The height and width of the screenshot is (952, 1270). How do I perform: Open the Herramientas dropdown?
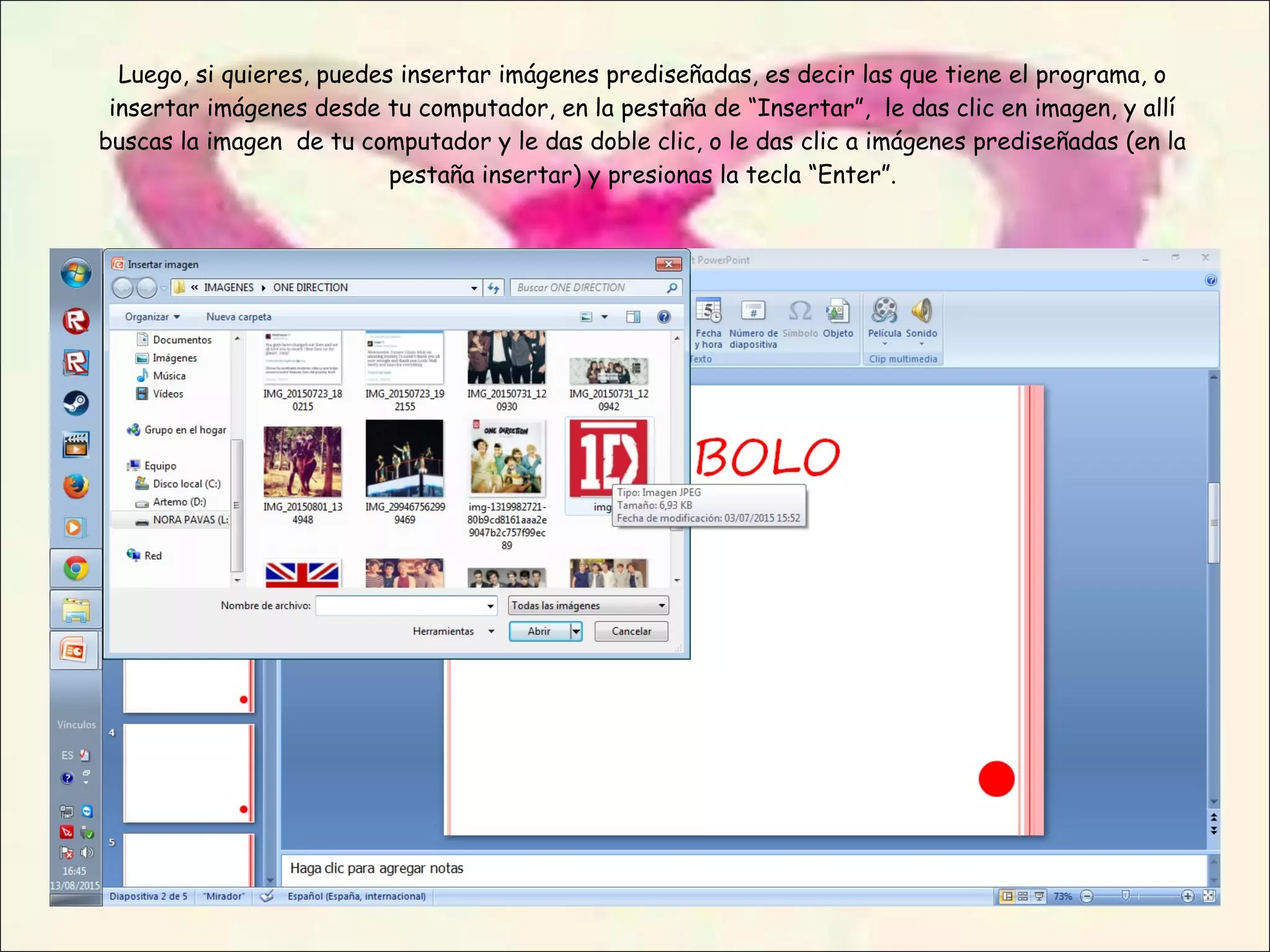point(453,631)
